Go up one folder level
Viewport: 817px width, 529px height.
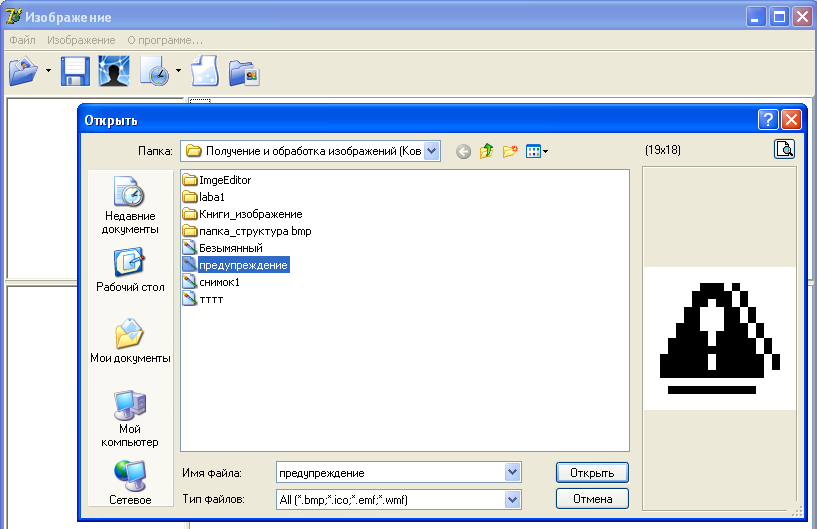(487, 151)
